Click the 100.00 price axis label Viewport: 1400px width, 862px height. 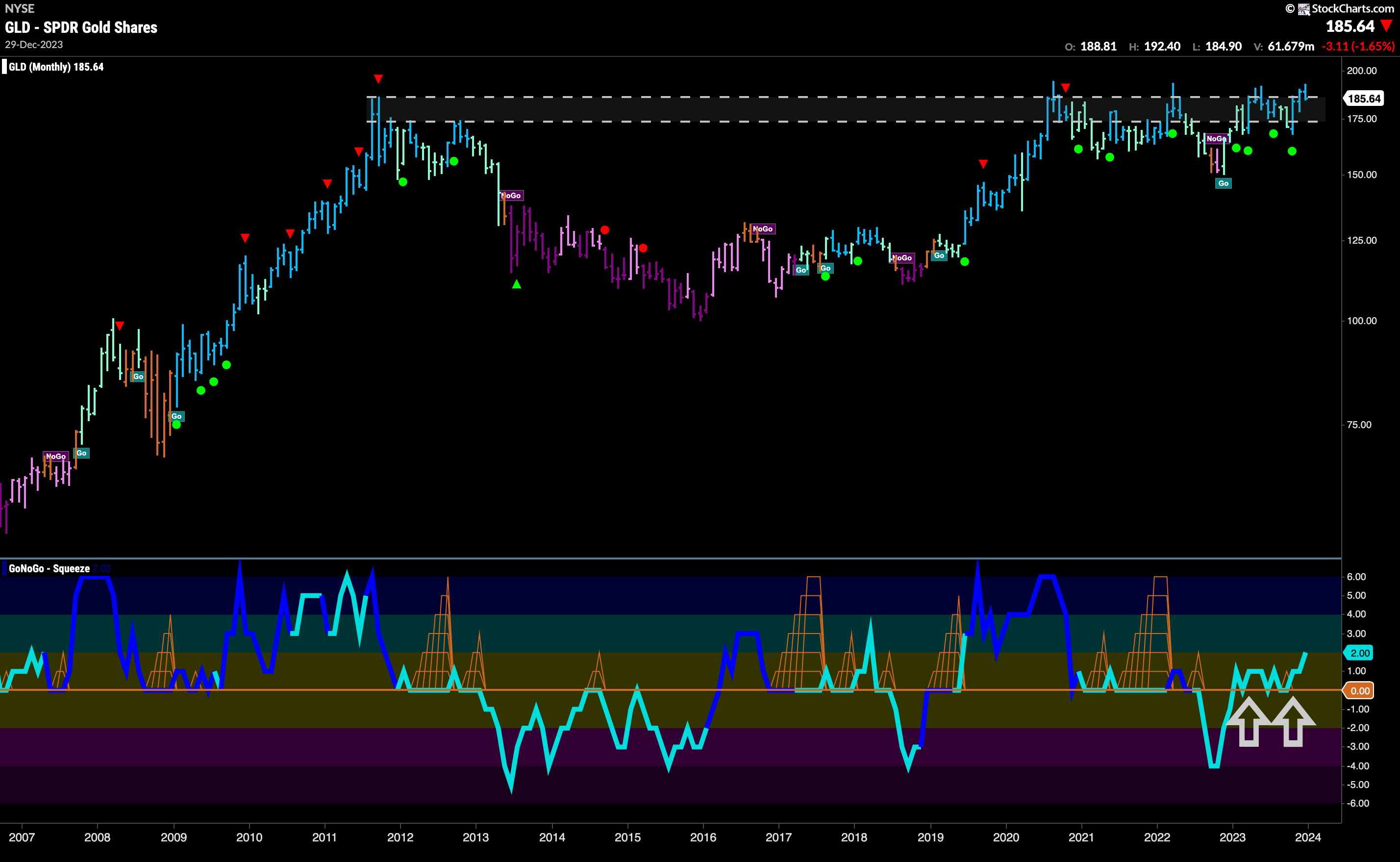click(1362, 320)
